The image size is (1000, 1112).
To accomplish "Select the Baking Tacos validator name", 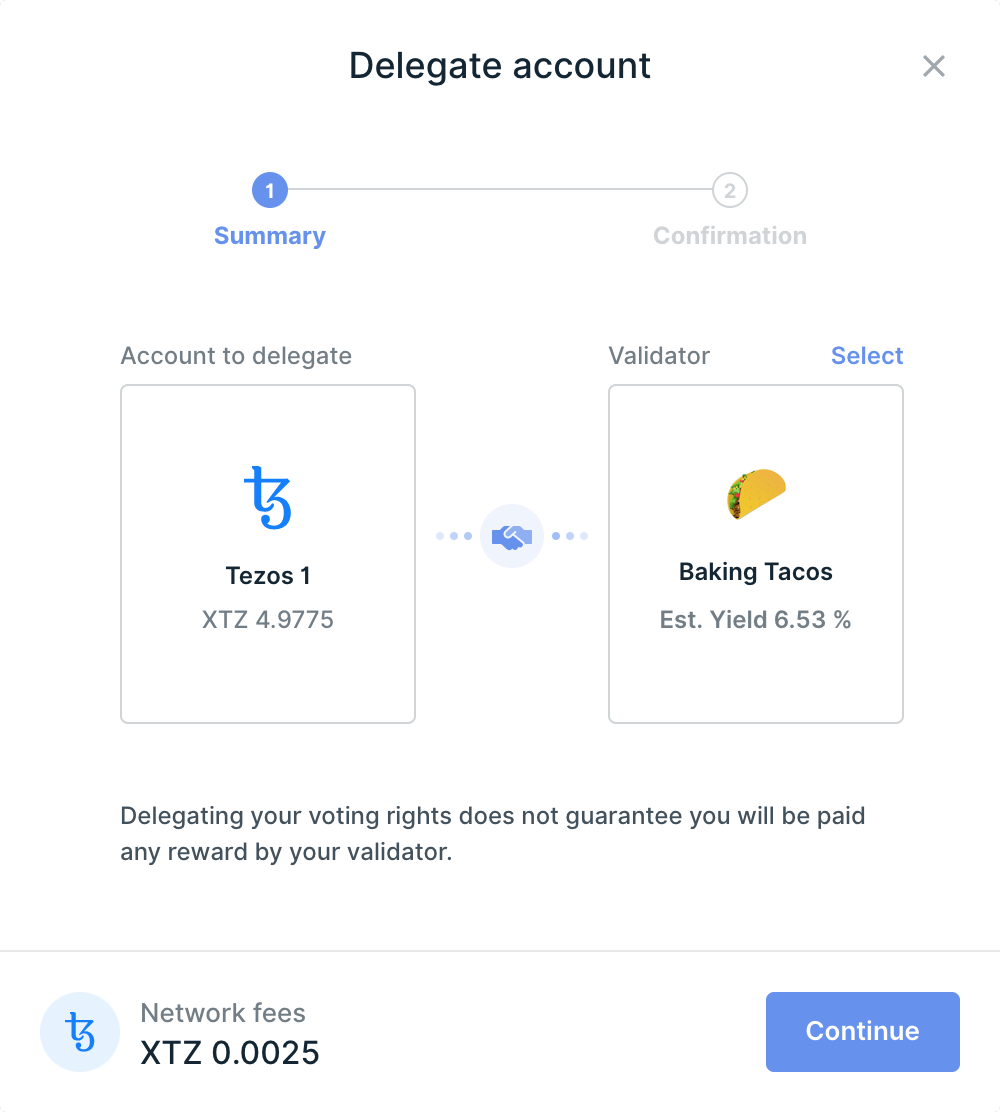I will coord(756,572).
